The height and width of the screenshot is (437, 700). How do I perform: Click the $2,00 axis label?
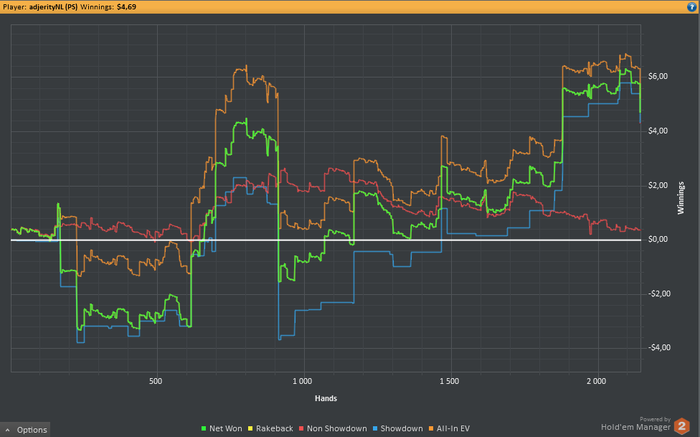click(x=658, y=185)
